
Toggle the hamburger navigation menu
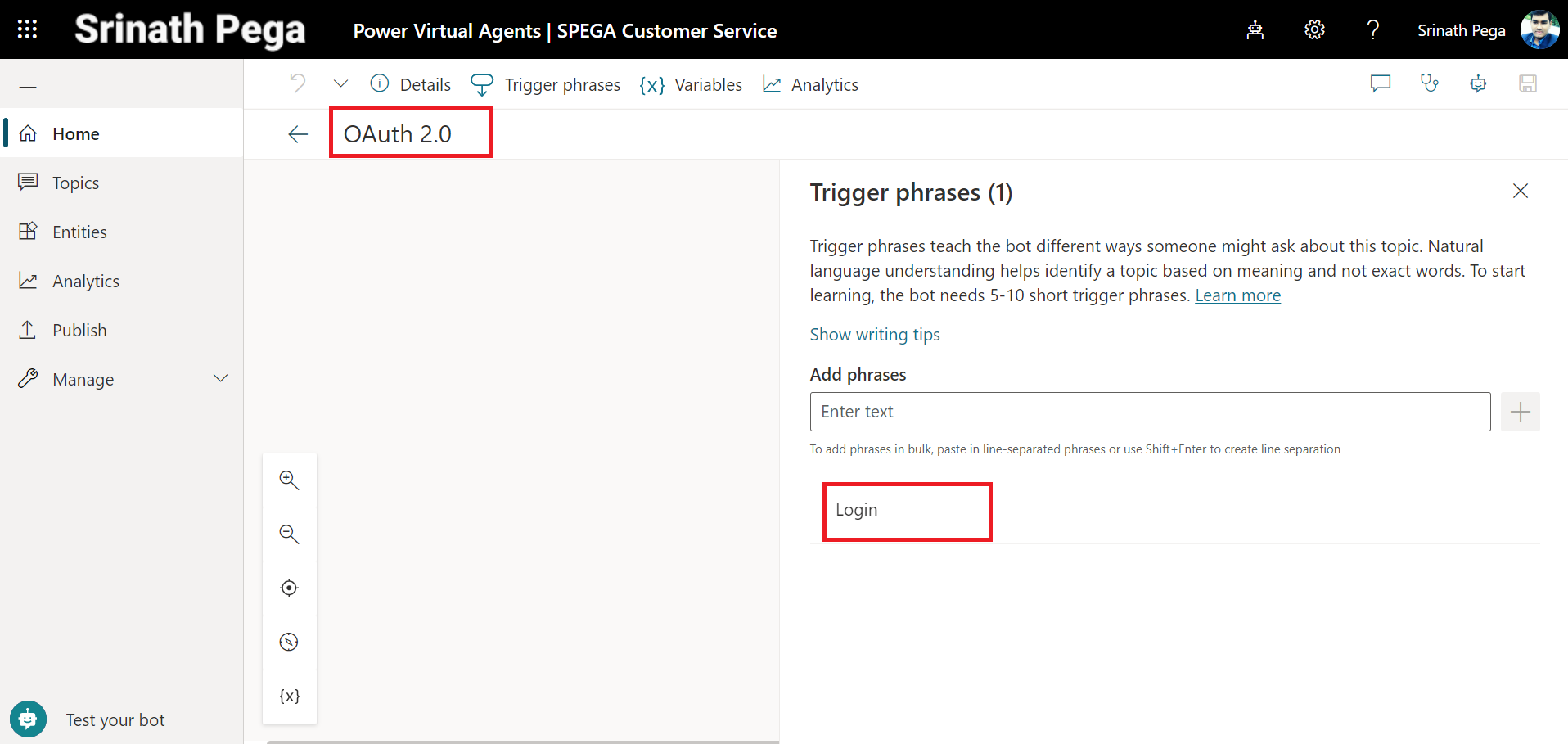click(x=28, y=83)
